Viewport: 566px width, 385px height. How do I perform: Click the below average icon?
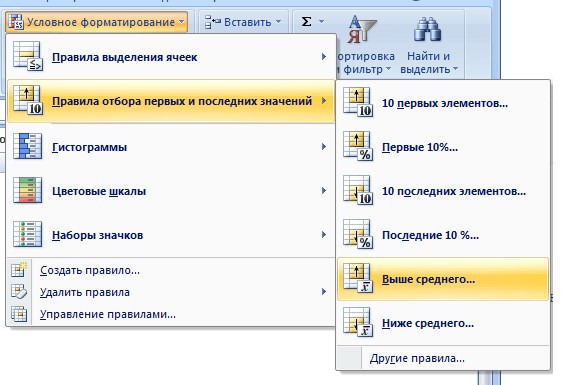click(x=358, y=323)
